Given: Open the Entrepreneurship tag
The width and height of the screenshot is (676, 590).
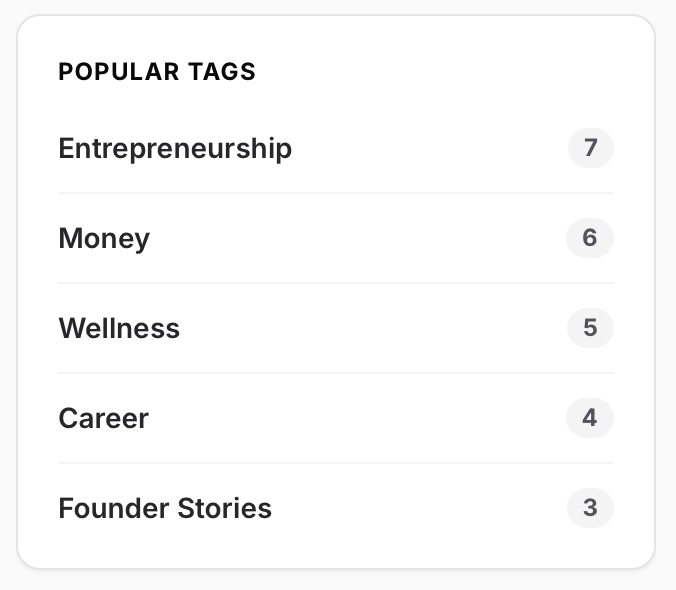Looking at the screenshot, I should (x=175, y=148).
